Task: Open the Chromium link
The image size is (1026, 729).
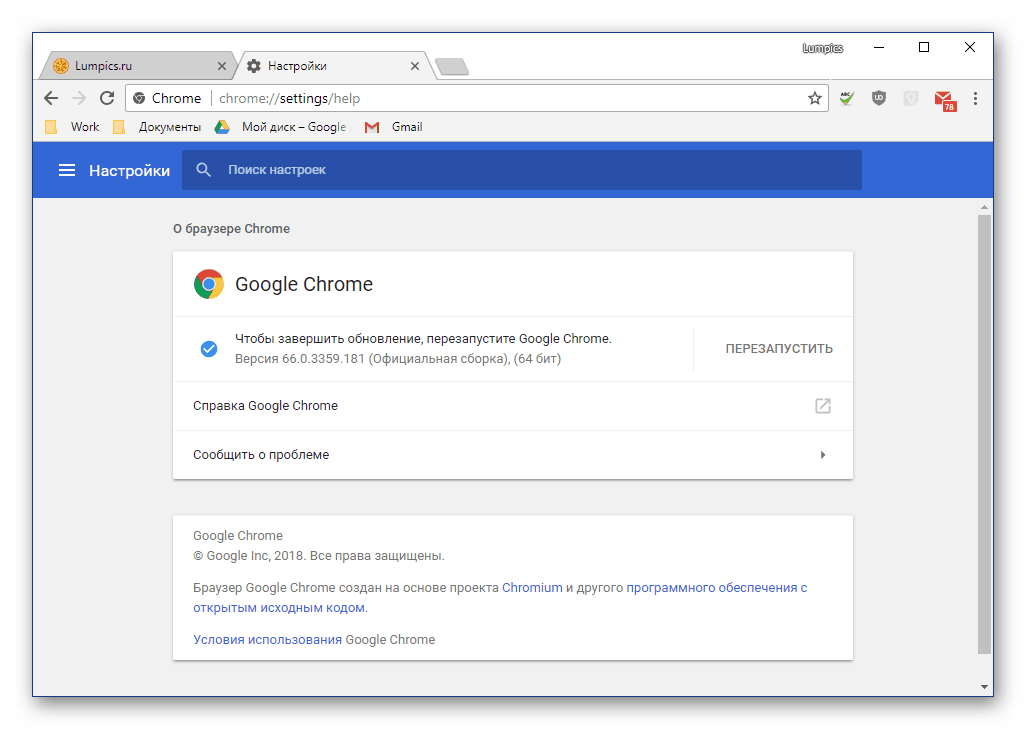Action: pos(532,588)
